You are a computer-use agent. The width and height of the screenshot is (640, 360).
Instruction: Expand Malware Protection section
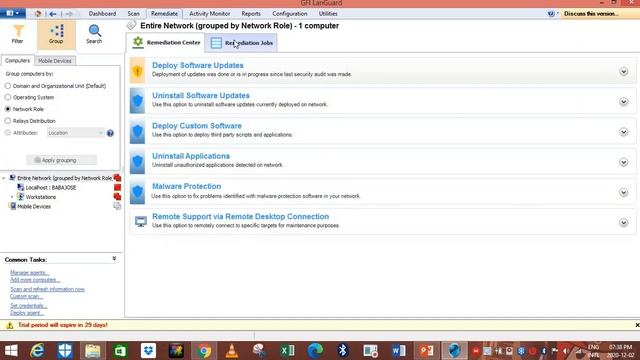(623, 192)
